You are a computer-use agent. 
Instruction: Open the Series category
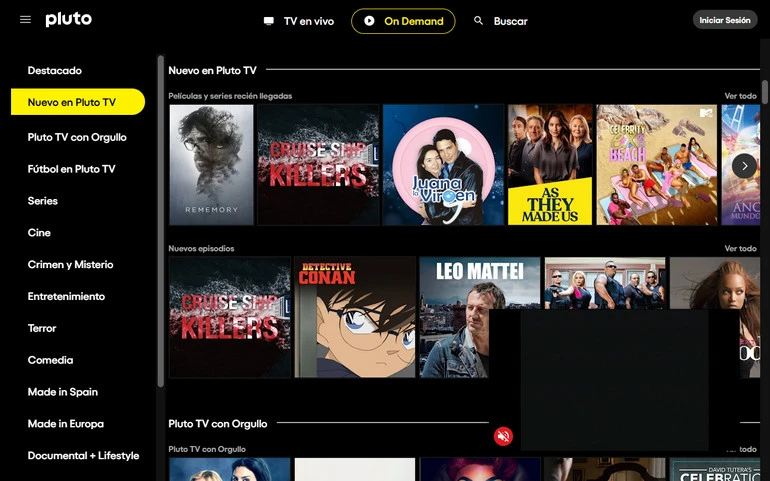pos(43,201)
